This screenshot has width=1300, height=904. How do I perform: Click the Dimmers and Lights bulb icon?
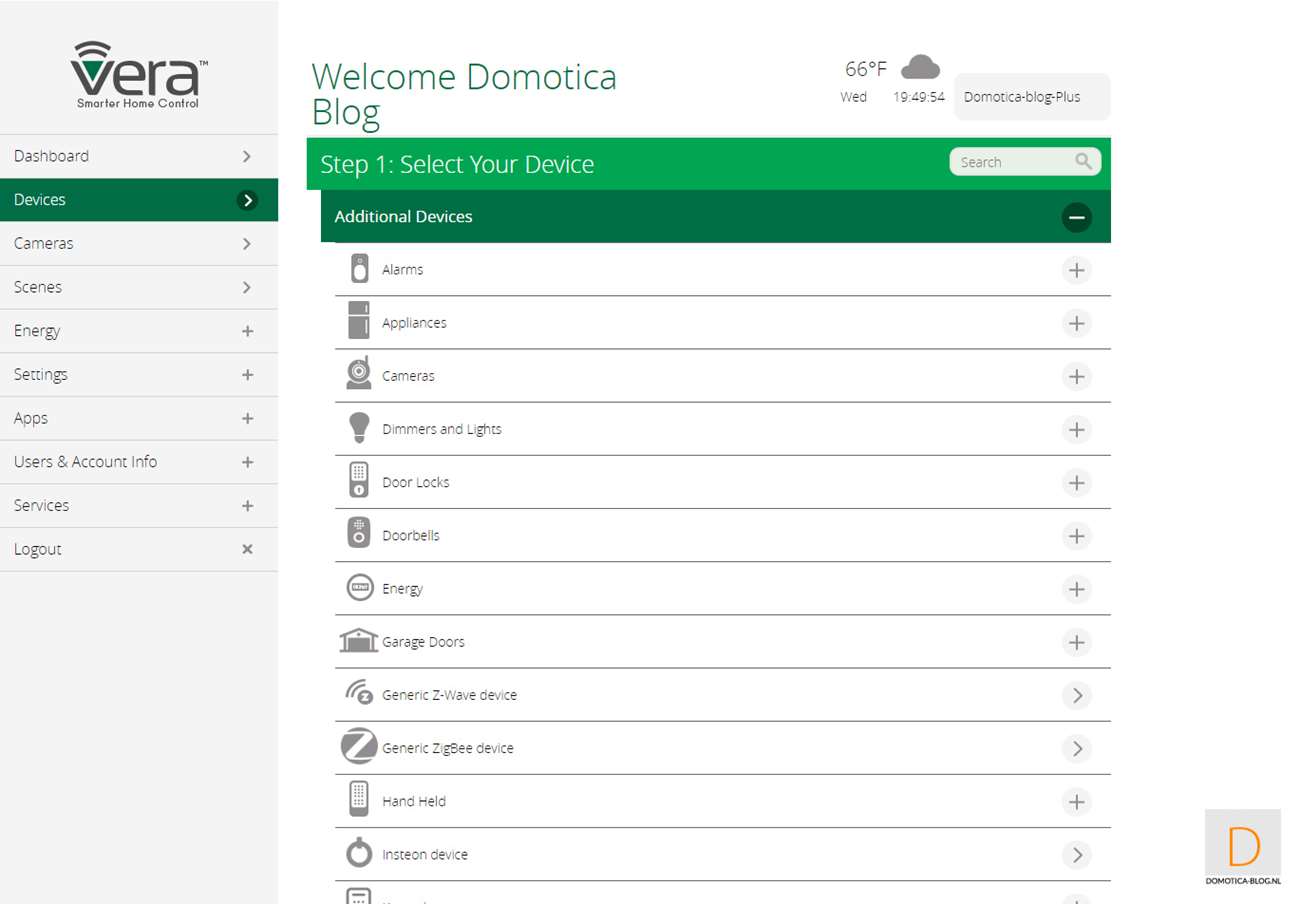[359, 428]
